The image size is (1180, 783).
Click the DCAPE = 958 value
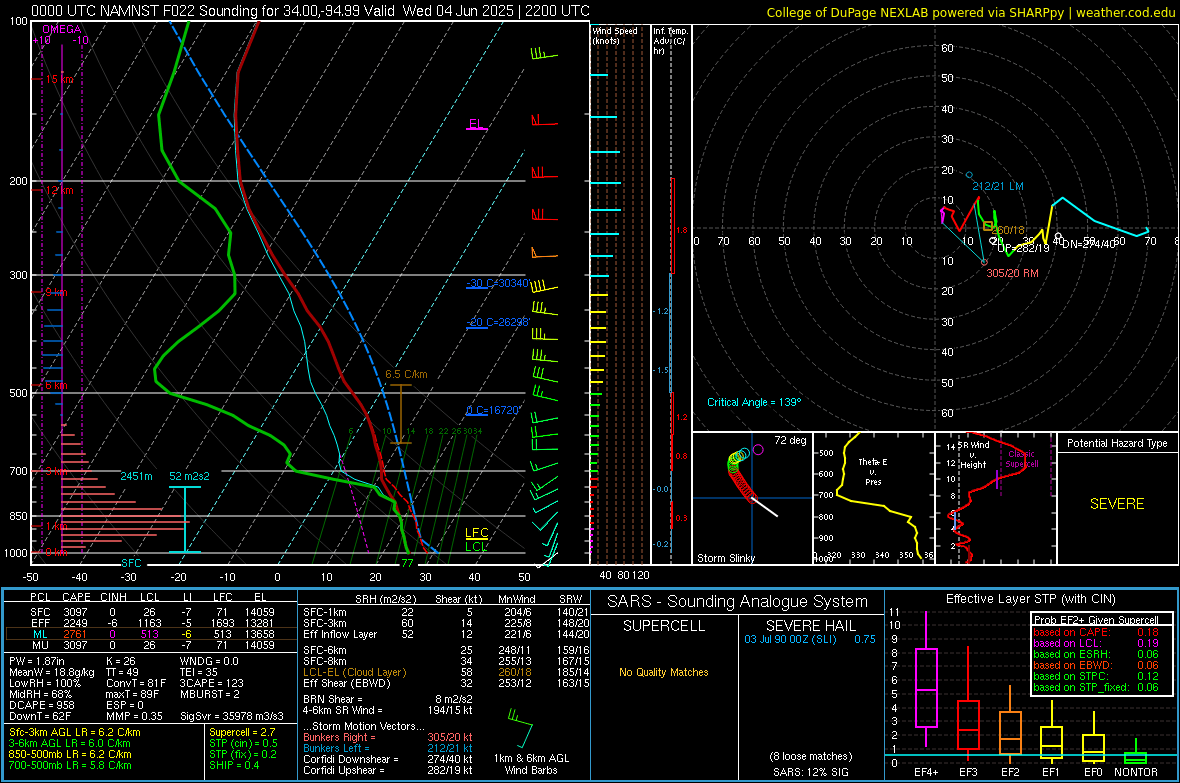42,705
